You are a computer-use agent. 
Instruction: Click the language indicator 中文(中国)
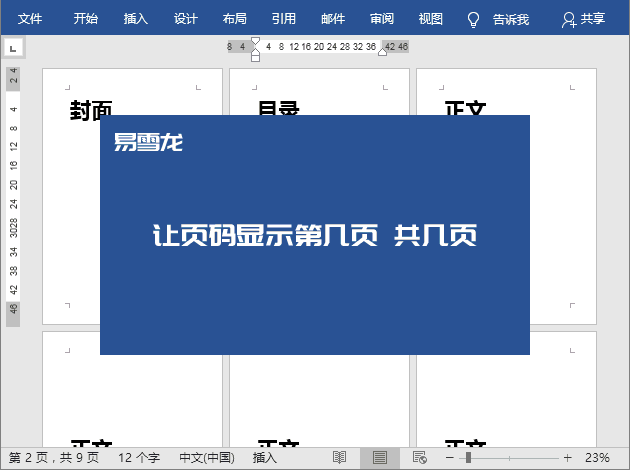pos(207,458)
